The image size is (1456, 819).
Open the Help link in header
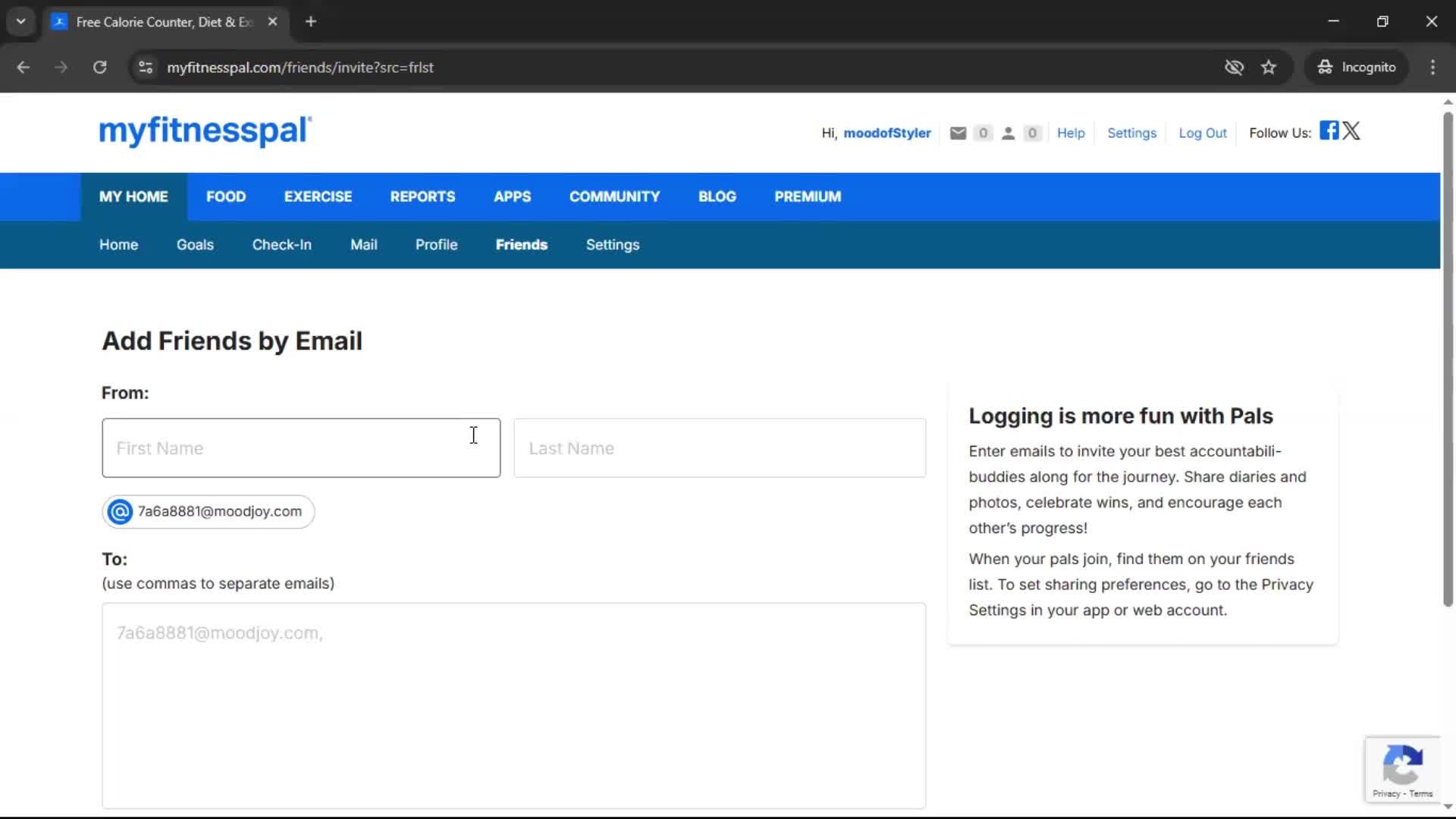pos(1071,133)
